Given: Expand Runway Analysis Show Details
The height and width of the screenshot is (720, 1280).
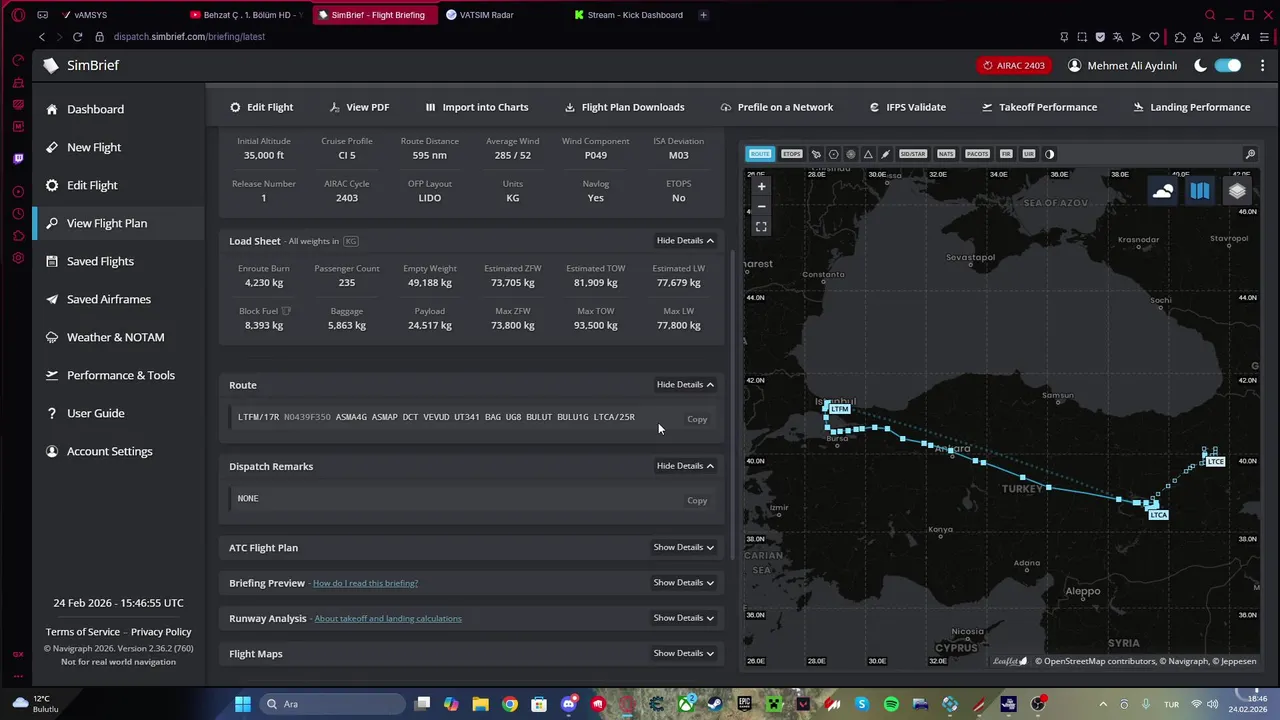Looking at the screenshot, I should 684,618.
